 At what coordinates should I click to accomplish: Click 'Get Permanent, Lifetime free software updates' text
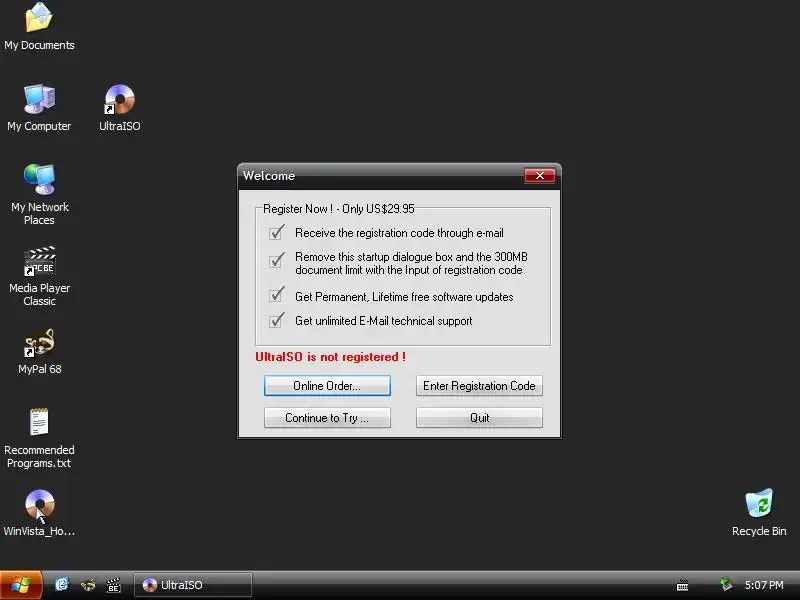point(404,297)
